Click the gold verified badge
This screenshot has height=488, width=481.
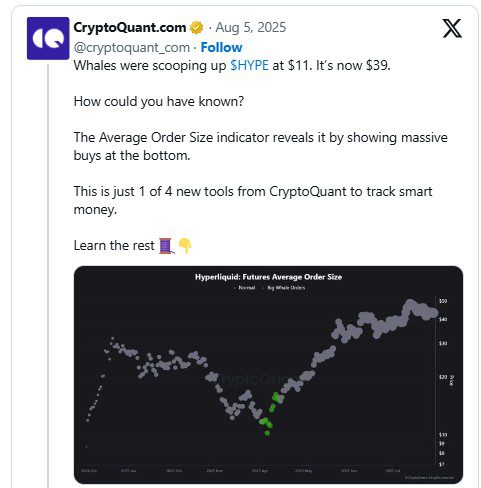[197, 28]
